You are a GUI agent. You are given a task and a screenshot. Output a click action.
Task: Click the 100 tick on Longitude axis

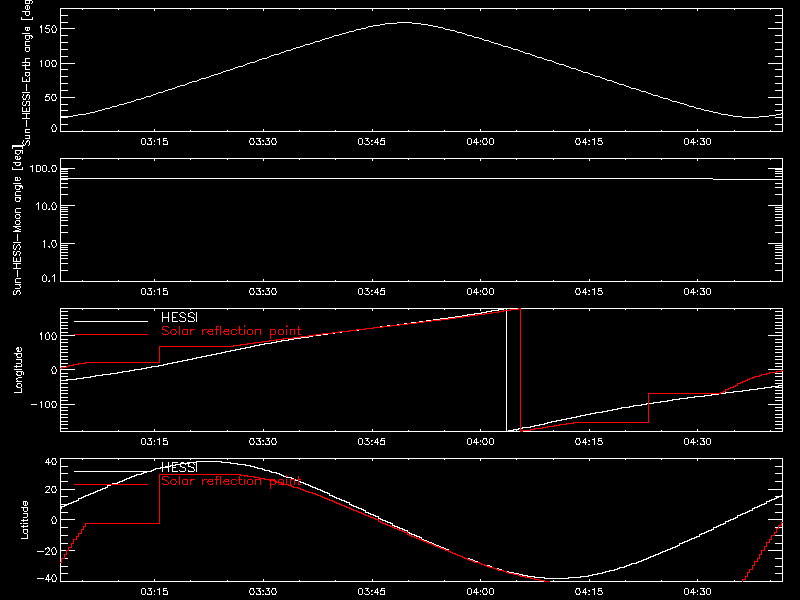click(x=49, y=336)
